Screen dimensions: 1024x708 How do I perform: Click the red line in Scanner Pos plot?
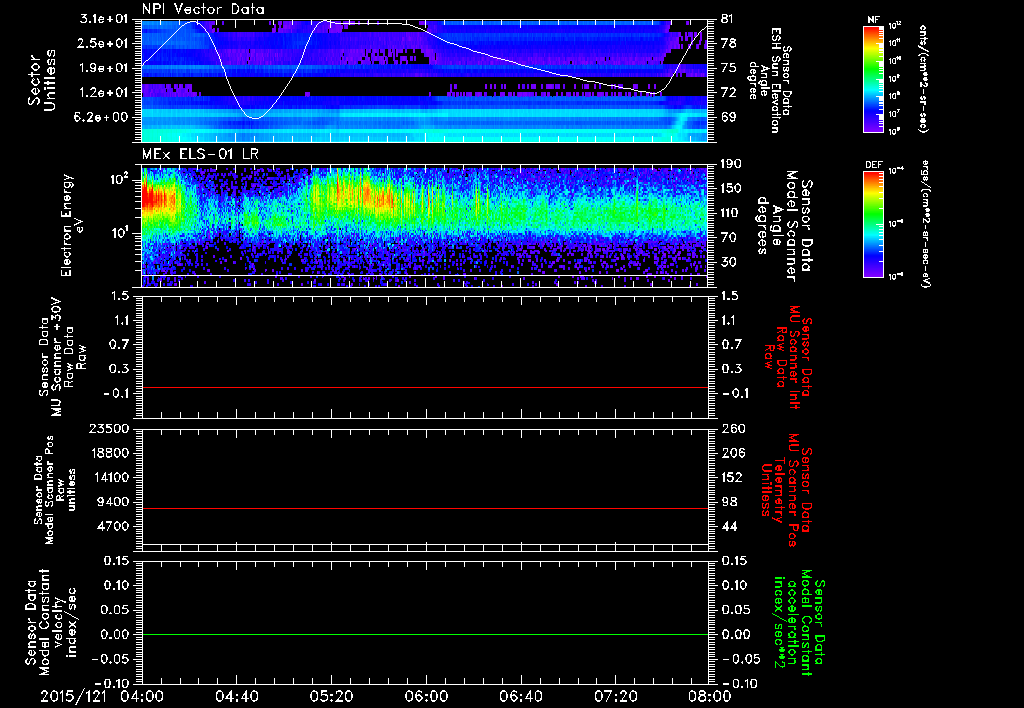pyautogui.click(x=425, y=508)
